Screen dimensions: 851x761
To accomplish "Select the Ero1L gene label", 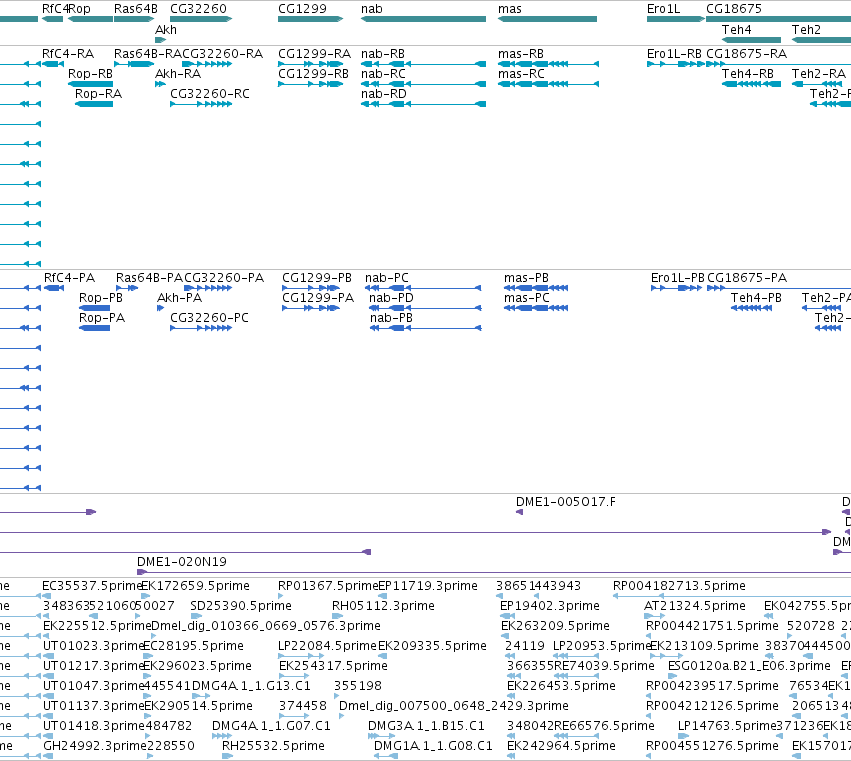I will click(663, 9).
